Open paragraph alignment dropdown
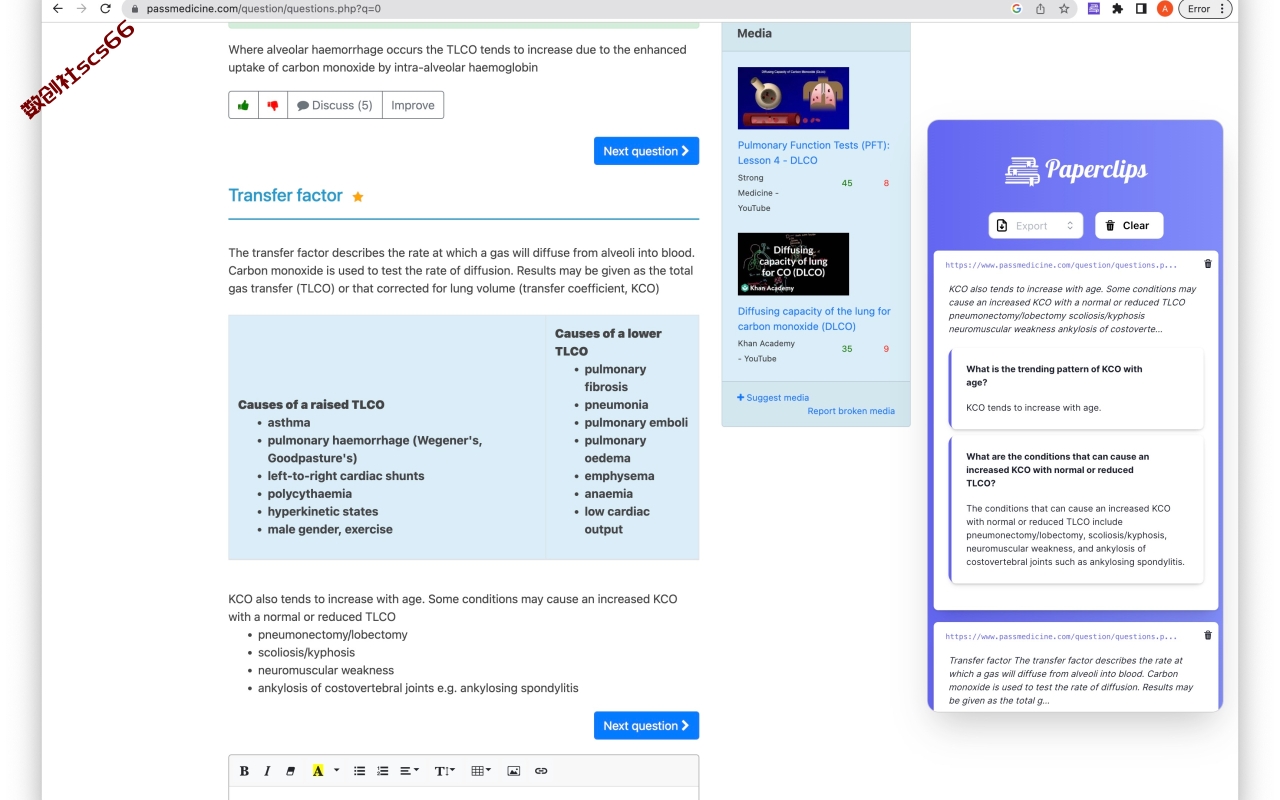Image resolution: width=1280 pixels, height=800 pixels. click(x=409, y=771)
